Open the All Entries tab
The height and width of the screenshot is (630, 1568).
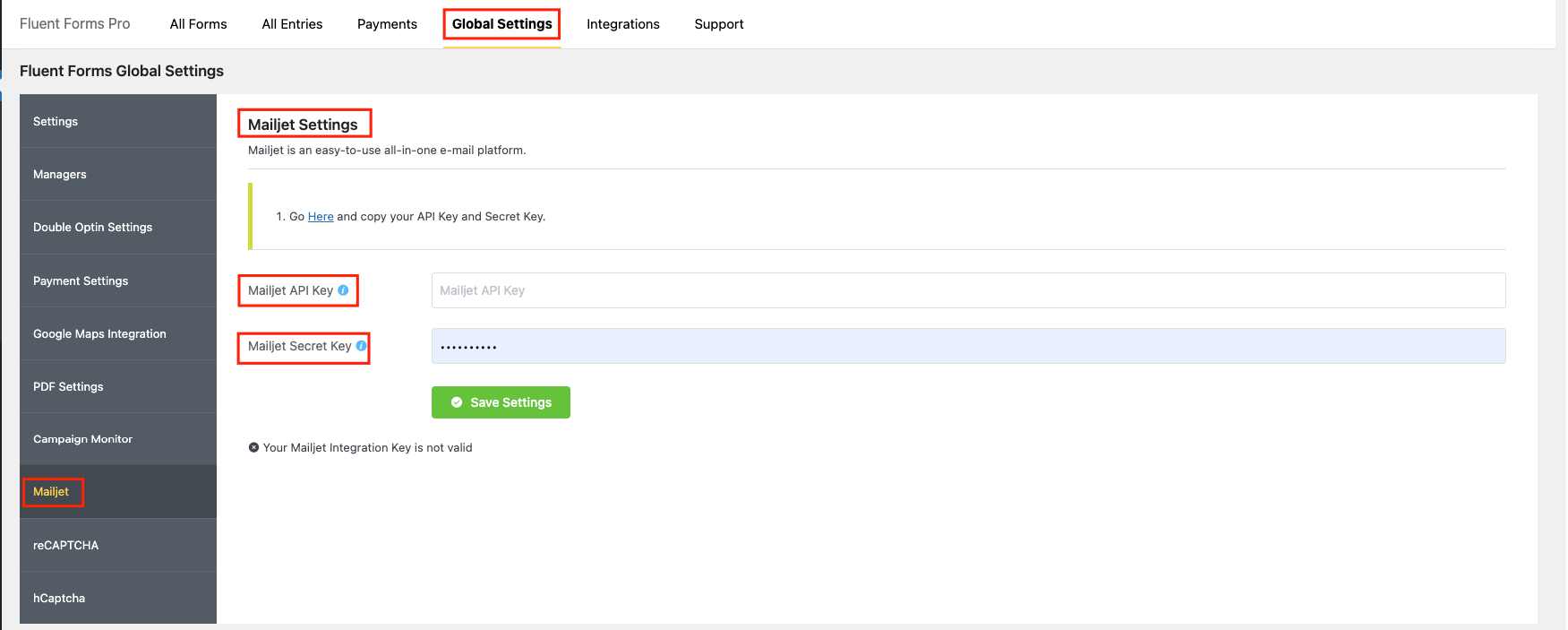pos(292,24)
